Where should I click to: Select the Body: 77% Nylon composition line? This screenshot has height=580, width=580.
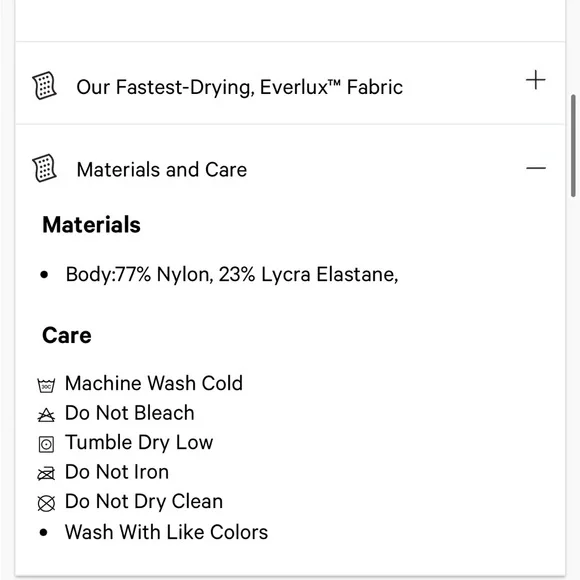tap(232, 274)
